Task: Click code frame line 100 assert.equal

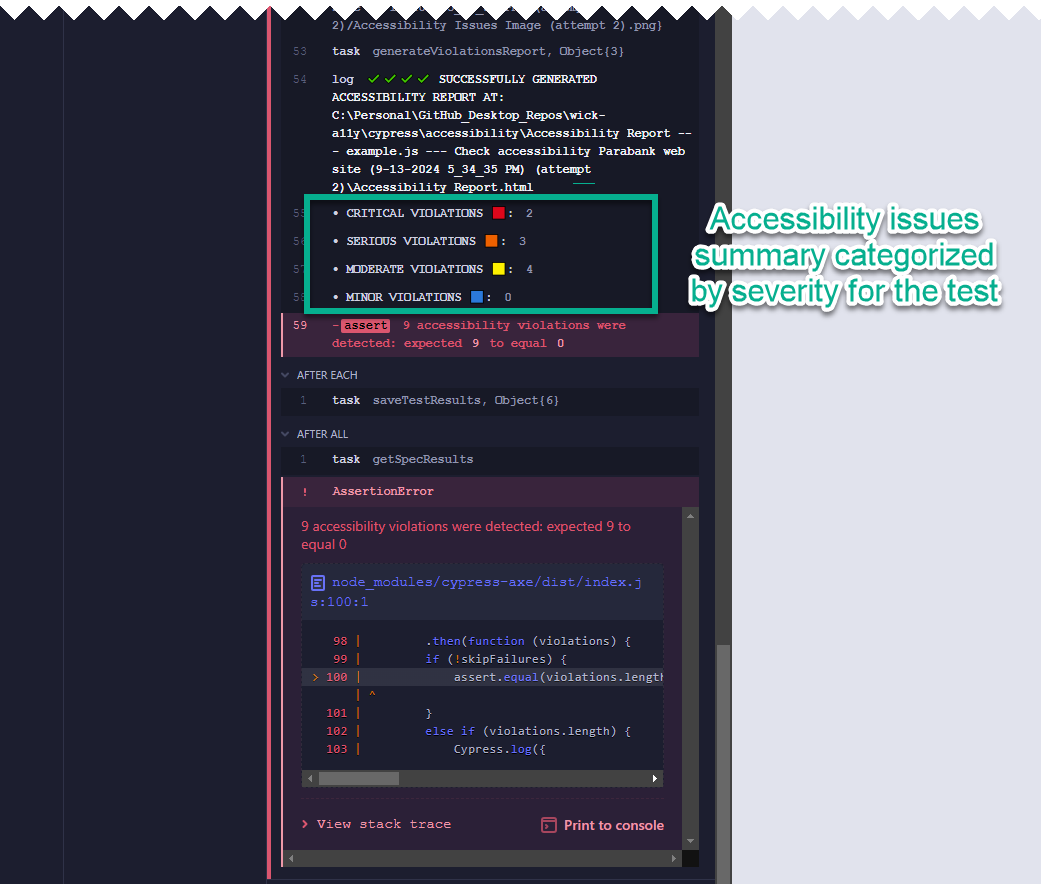Action: tap(483, 677)
